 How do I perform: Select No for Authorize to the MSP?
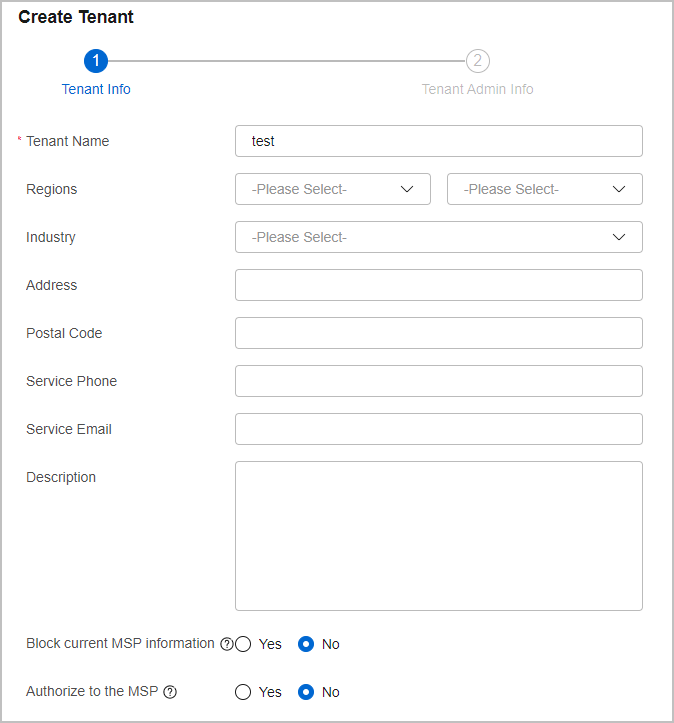(x=306, y=692)
